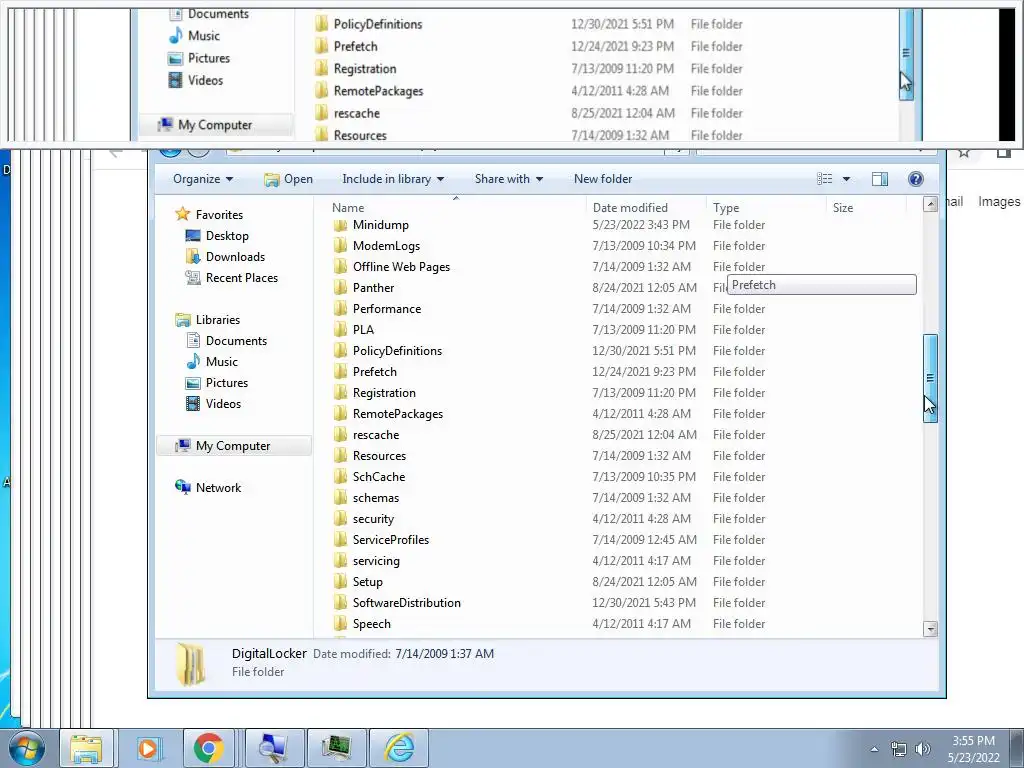The width and height of the screenshot is (1024, 768).
Task: Select the Panther folder icon
Action: [340, 287]
